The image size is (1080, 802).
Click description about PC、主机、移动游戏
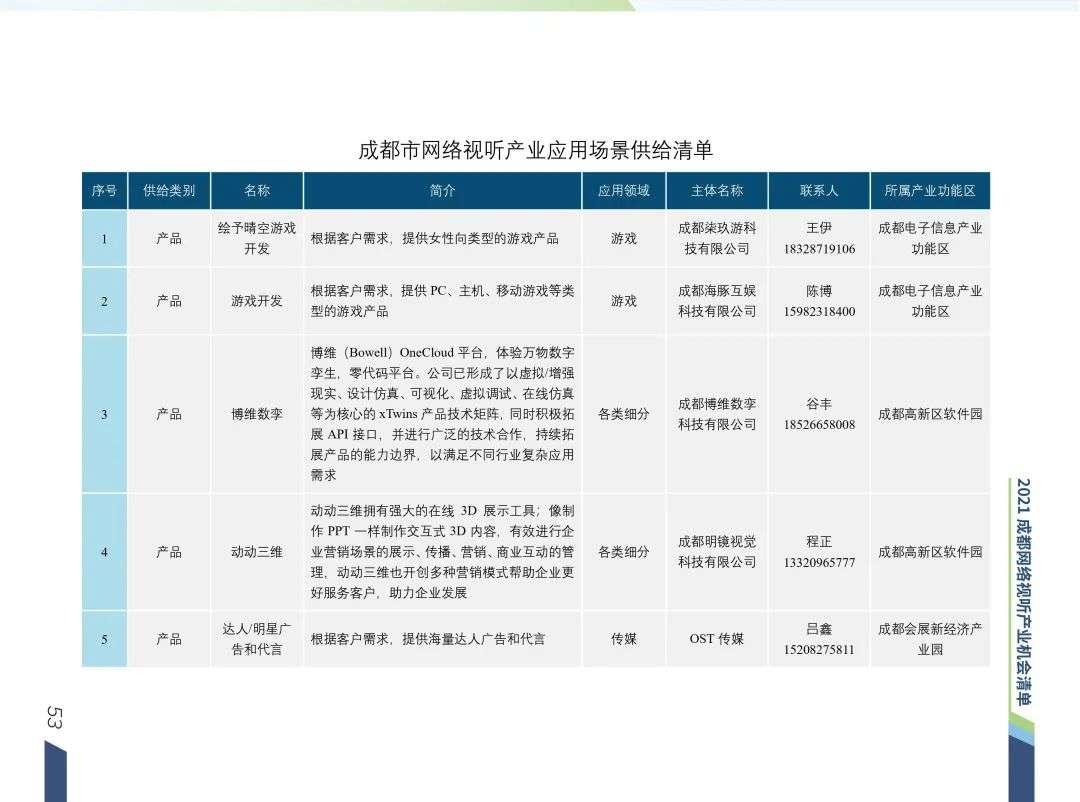point(442,301)
